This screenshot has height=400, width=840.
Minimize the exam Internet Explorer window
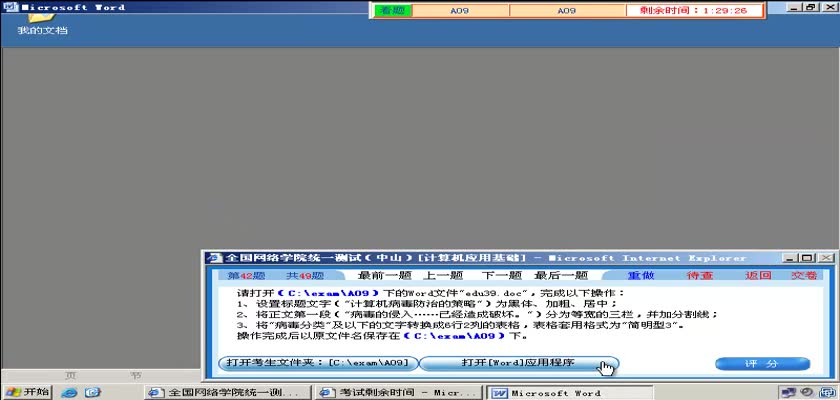point(790,258)
